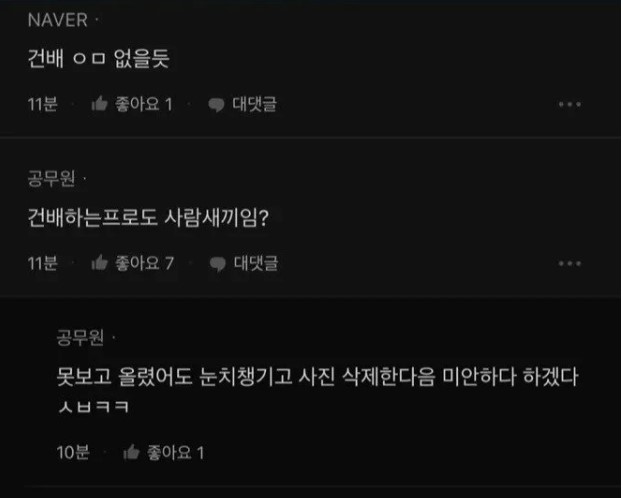Open the NAVER author label
623x498 pixels.
(x=58, y=20)
